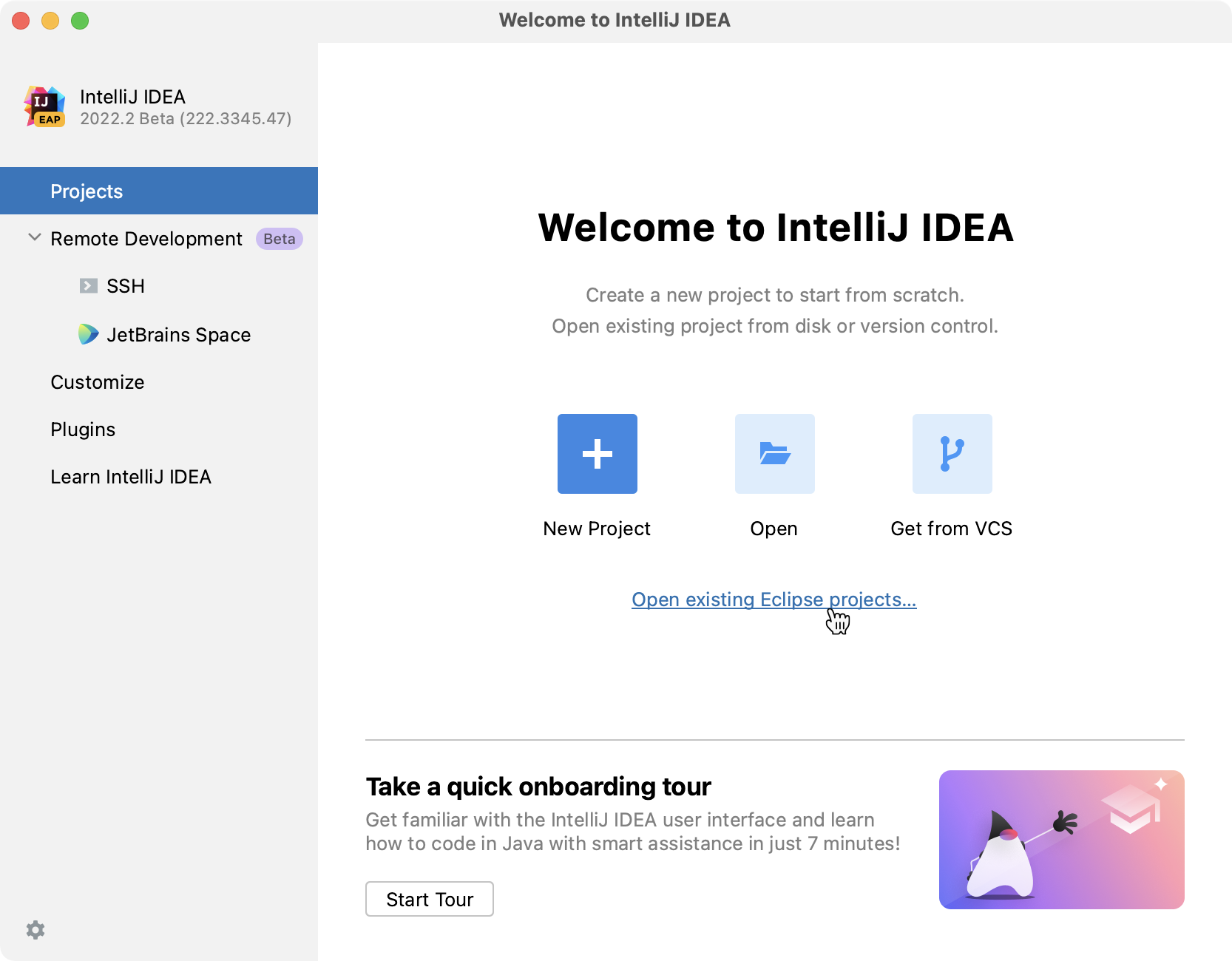Select Remote Development in sidebar
Screen dimensions: 1232x961
[146, 239]
